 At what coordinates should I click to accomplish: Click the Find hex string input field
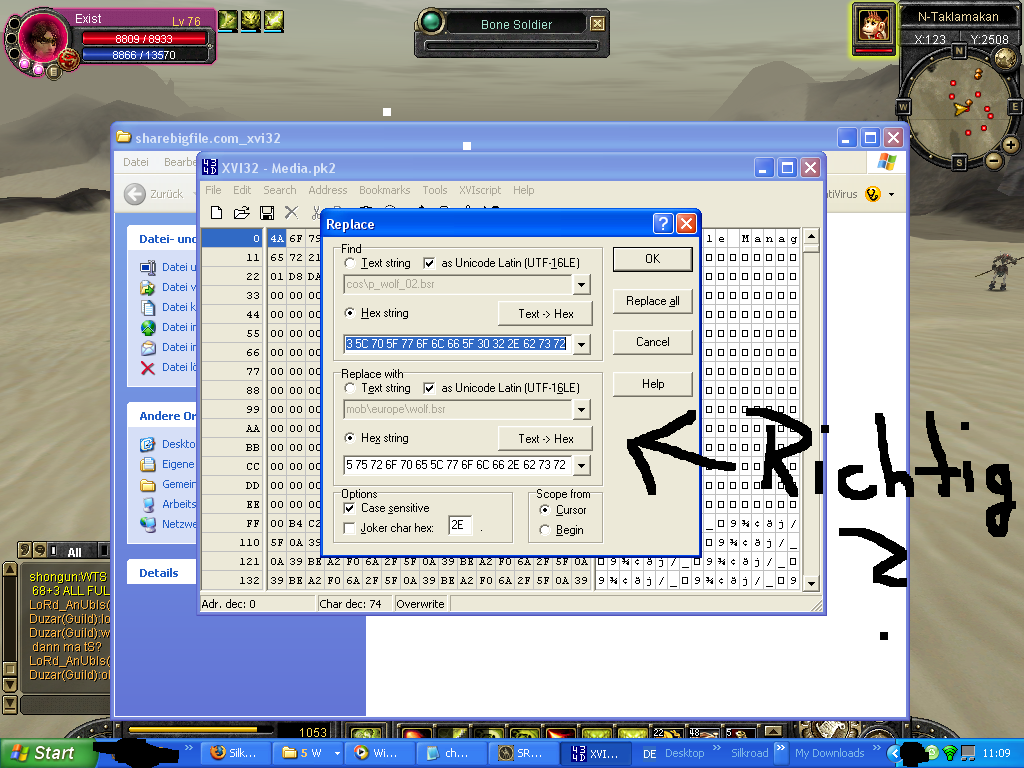[x=457, y=344]
